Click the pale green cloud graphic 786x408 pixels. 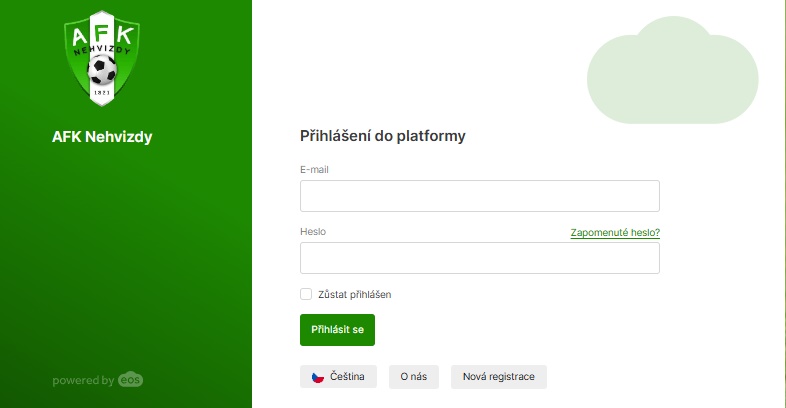pos(672,70)
